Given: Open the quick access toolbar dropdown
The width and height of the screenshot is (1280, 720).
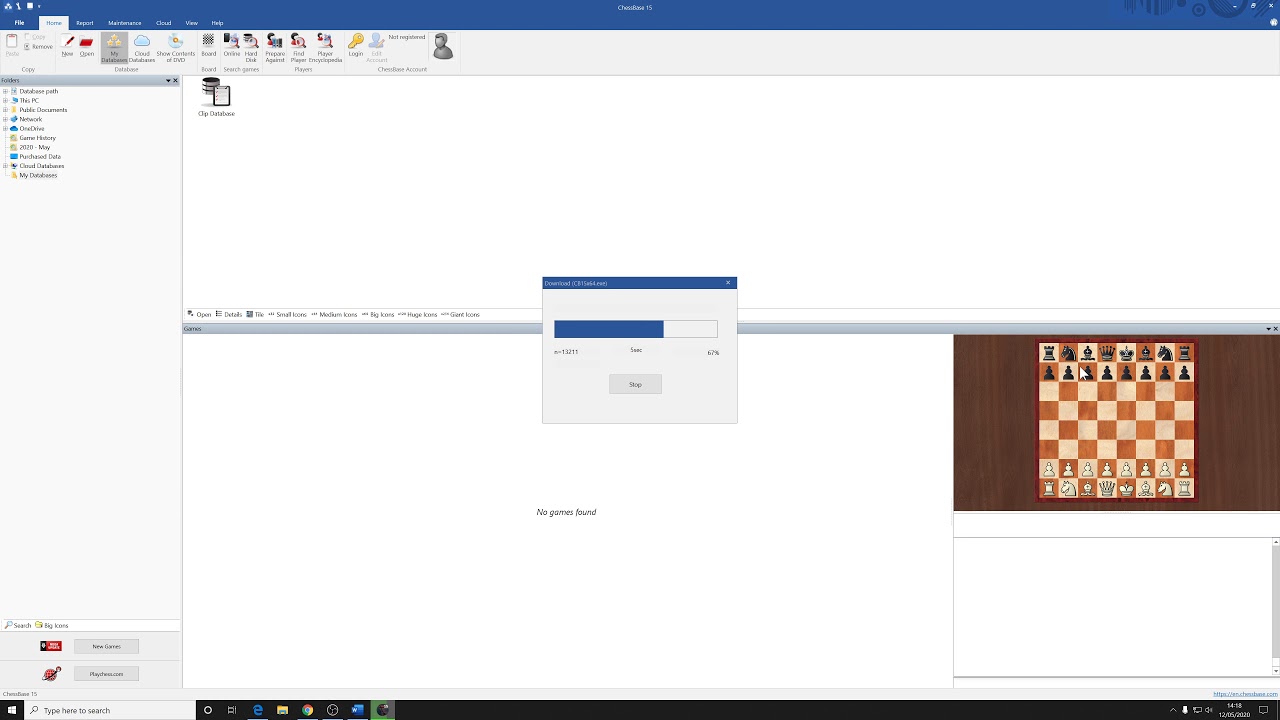Looking at the screenshot, I should (x=39, y=6).
